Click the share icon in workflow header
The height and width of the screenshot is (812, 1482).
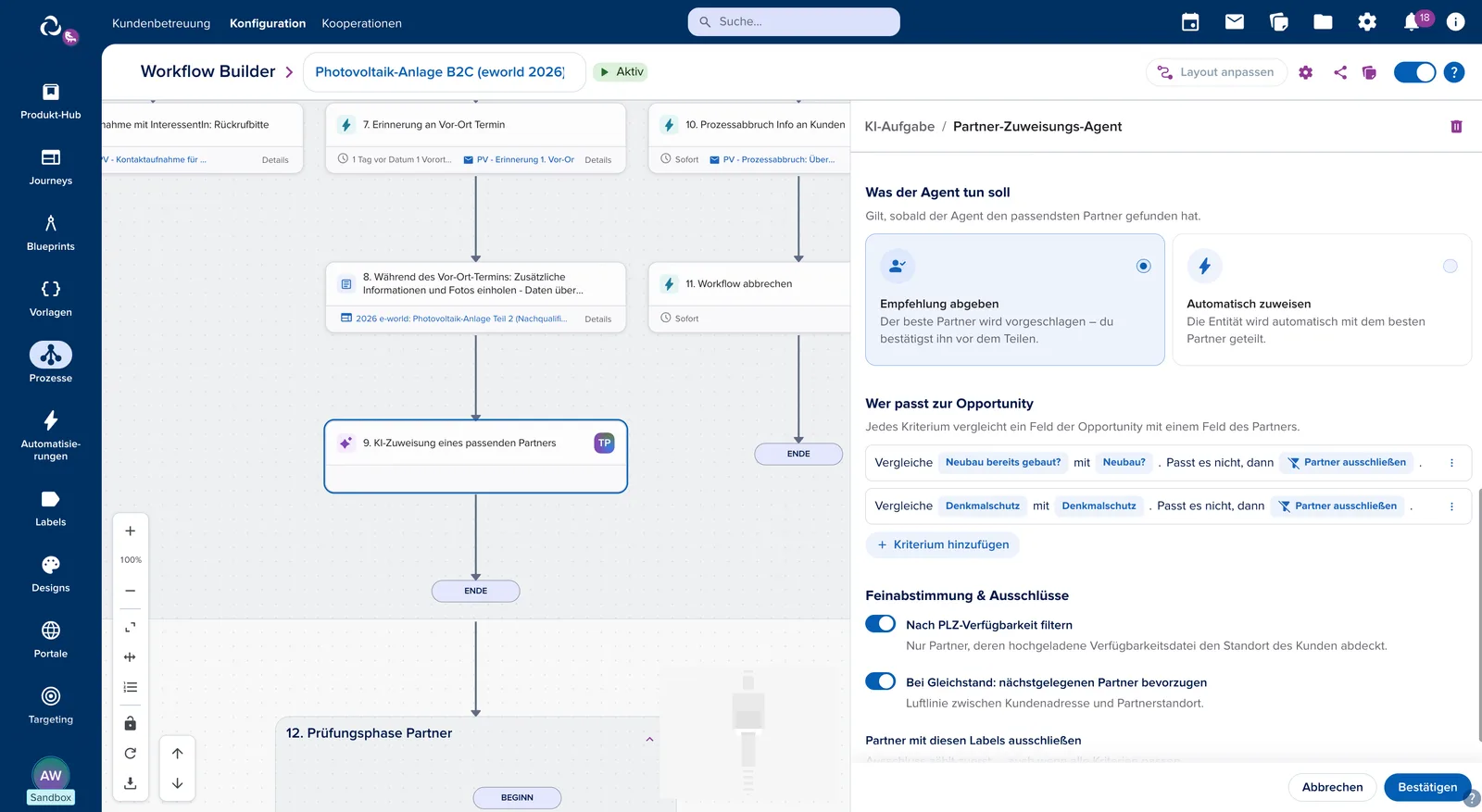point(1340,72)
